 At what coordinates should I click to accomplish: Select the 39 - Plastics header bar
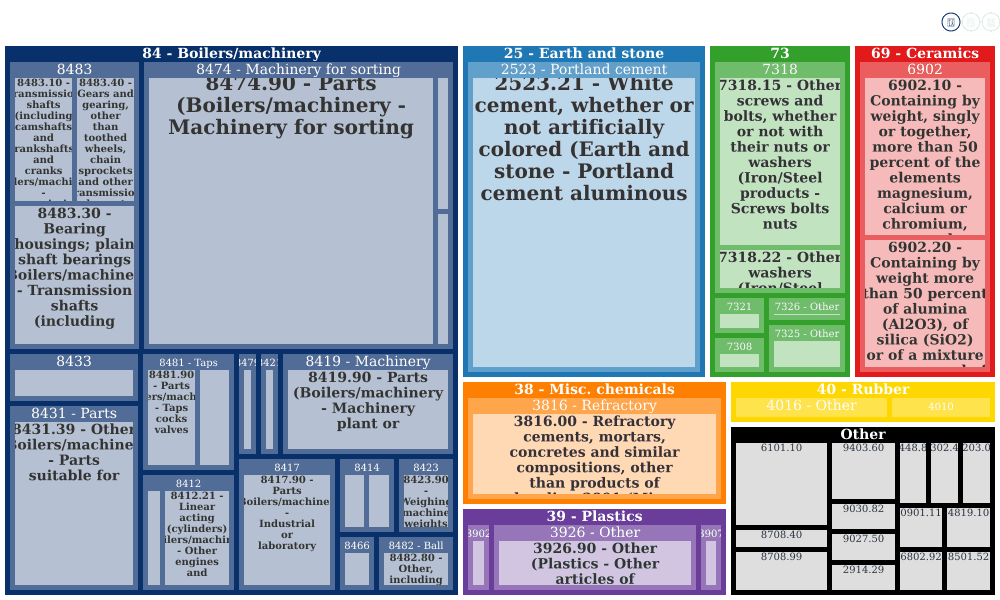tap(594, 516)
